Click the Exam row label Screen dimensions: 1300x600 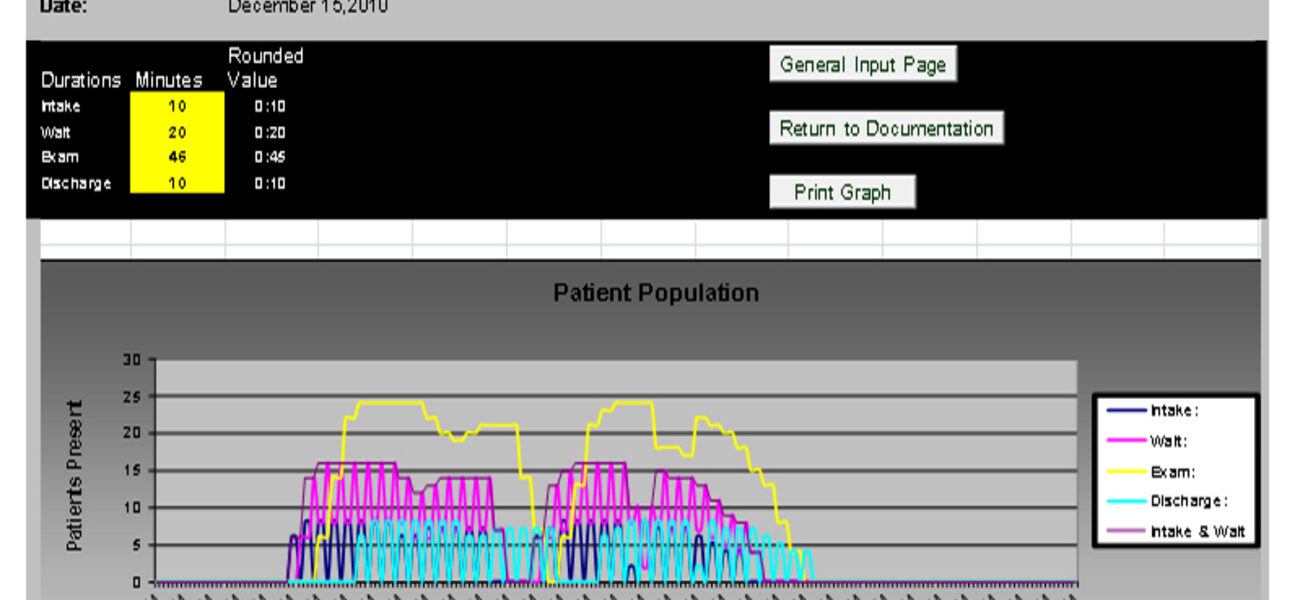pos(60,157)
